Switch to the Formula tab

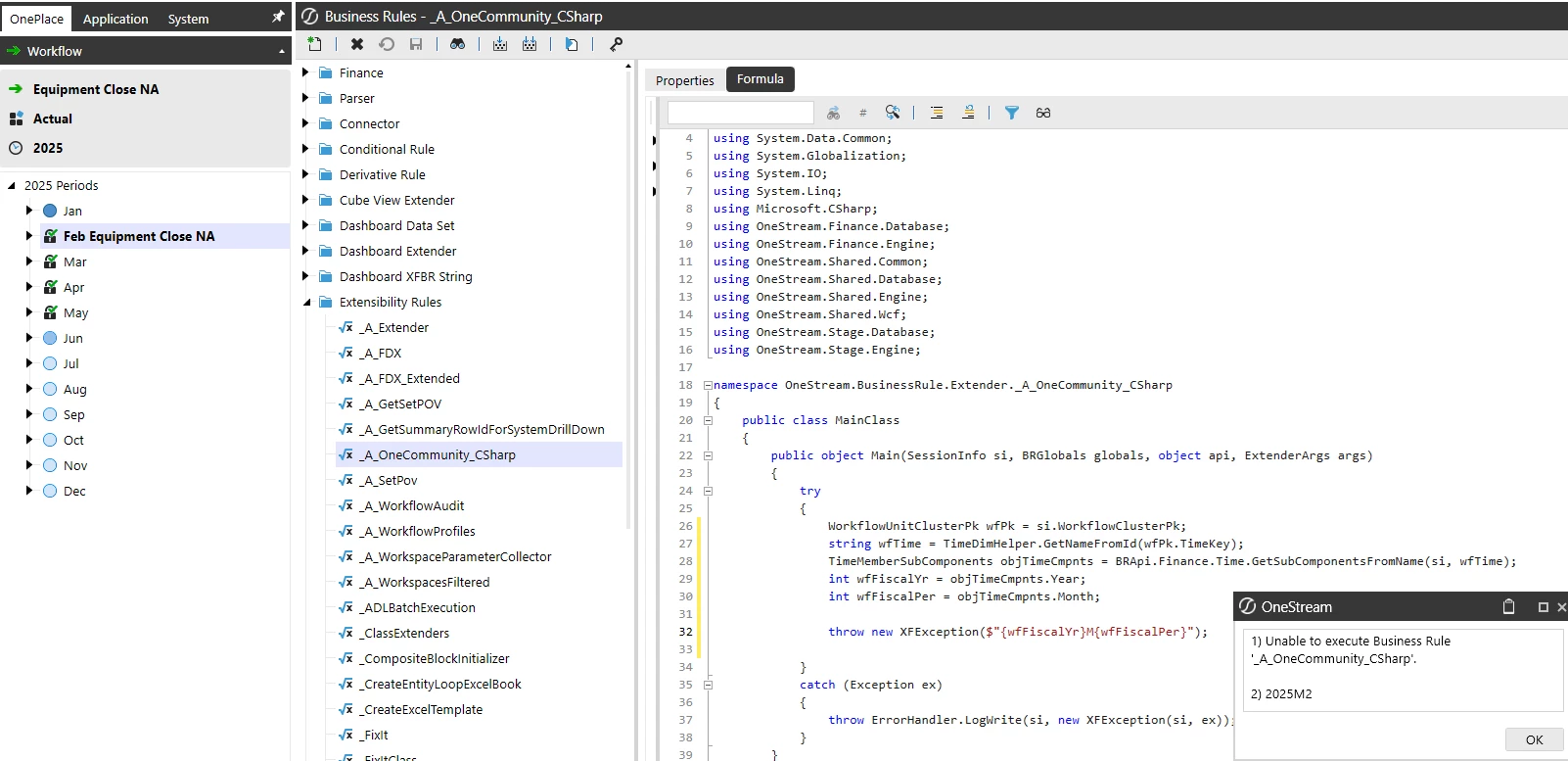tap(761, 79)
